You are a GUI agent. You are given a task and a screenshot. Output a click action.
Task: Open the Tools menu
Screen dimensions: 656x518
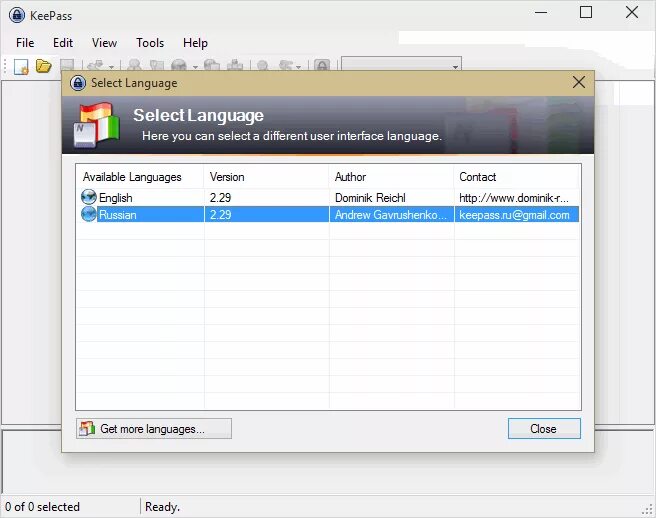point(150,43)
